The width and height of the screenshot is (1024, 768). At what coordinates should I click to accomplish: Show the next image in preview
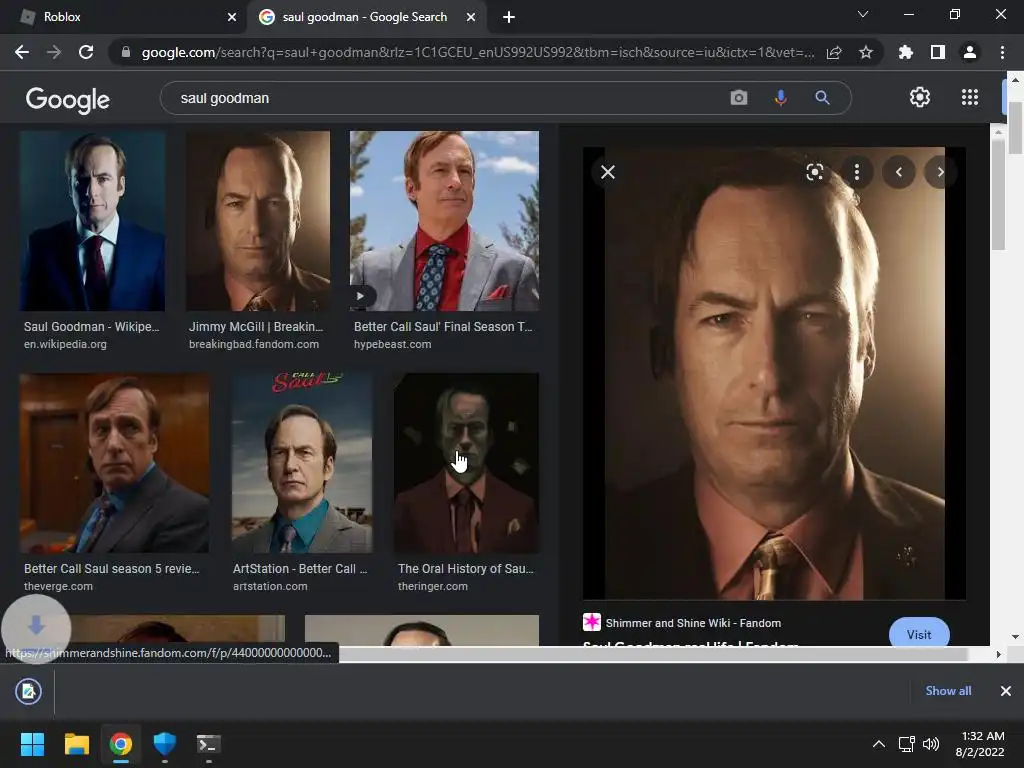click(940, 172)
